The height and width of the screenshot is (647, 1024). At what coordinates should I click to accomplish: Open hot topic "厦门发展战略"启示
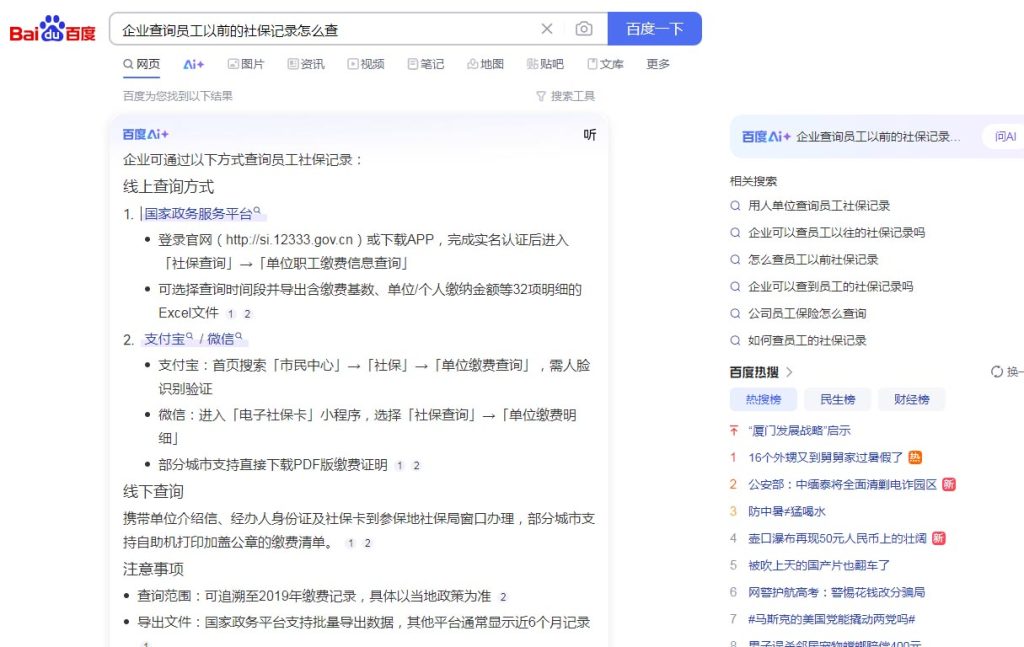point(799,431)
